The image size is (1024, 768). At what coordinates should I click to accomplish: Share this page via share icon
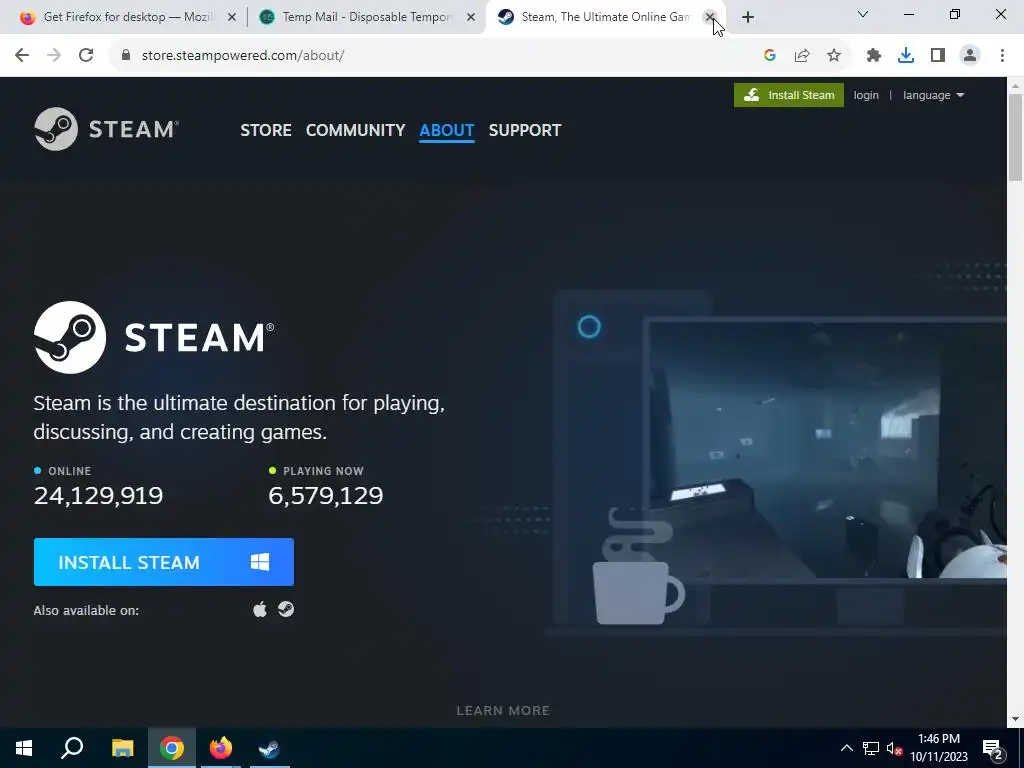pos(802,56)
